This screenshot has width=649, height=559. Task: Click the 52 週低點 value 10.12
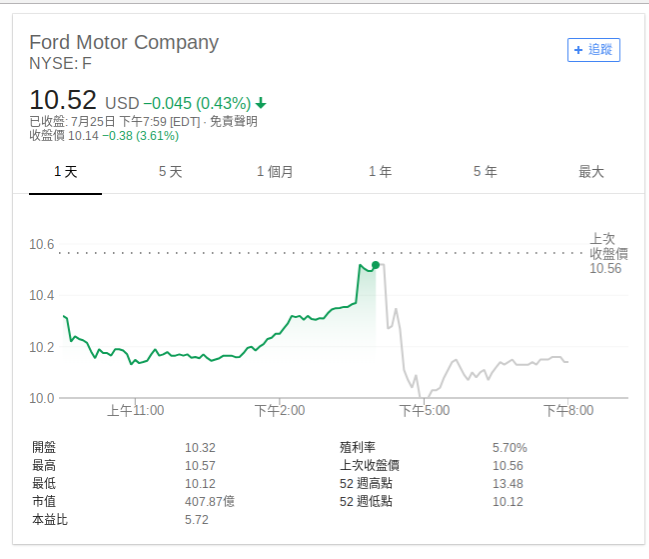(x=507, y=502)
